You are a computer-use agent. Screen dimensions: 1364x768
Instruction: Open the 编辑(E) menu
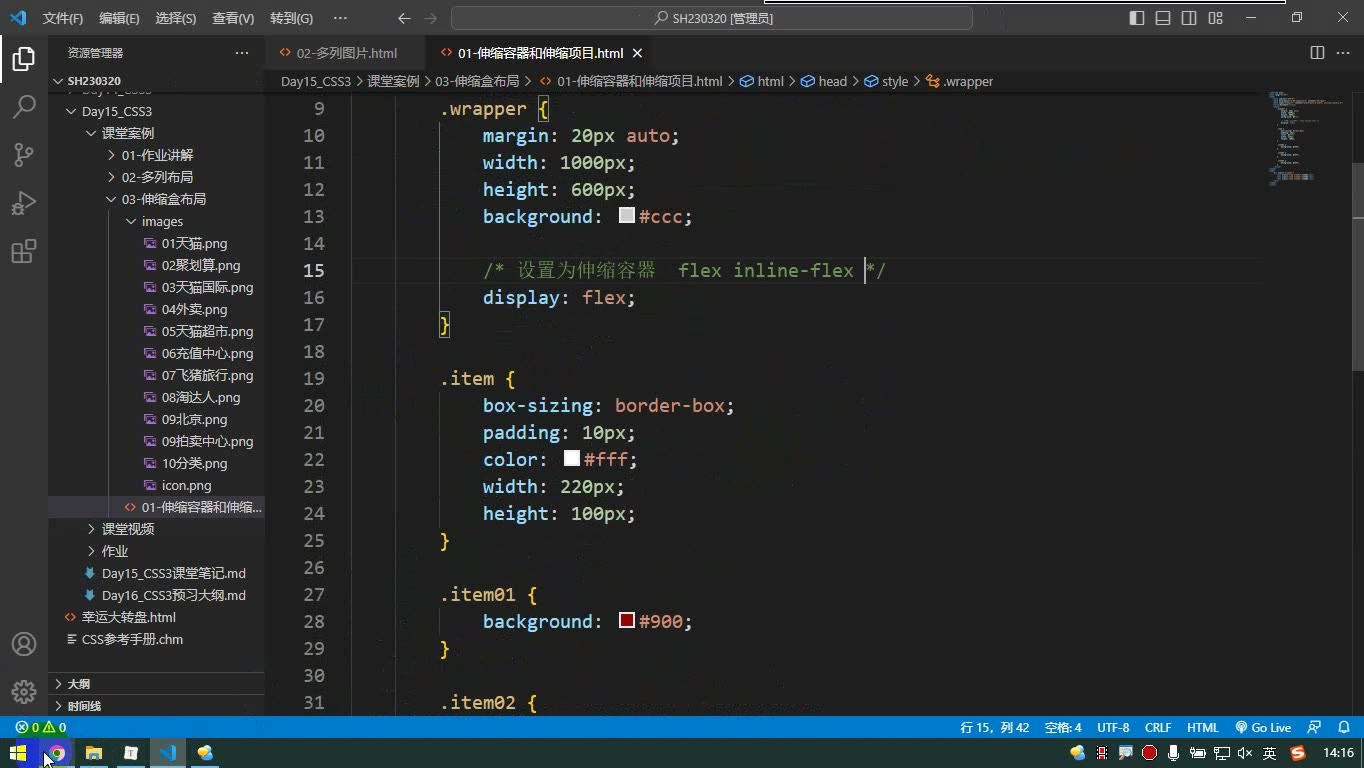119,18
